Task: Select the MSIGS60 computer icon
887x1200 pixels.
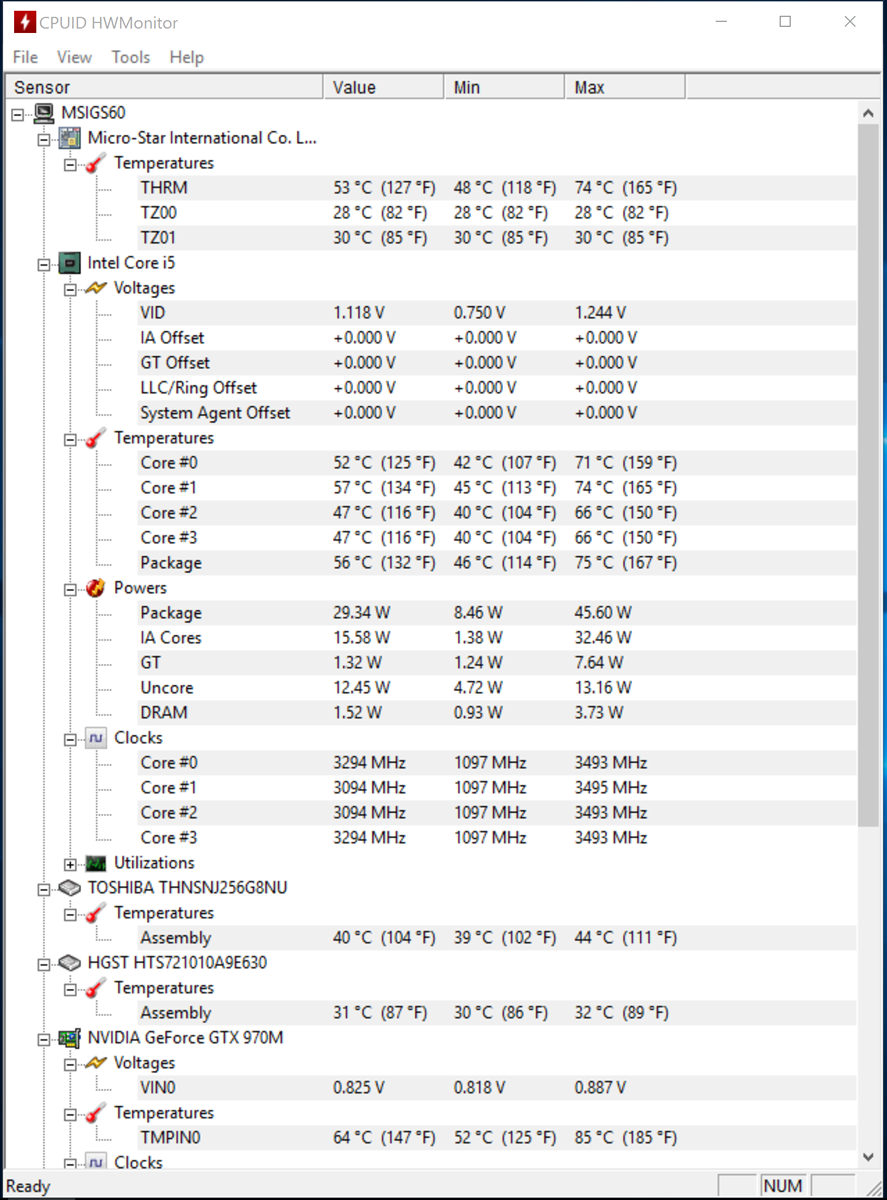Action: [x=44, y=113]
